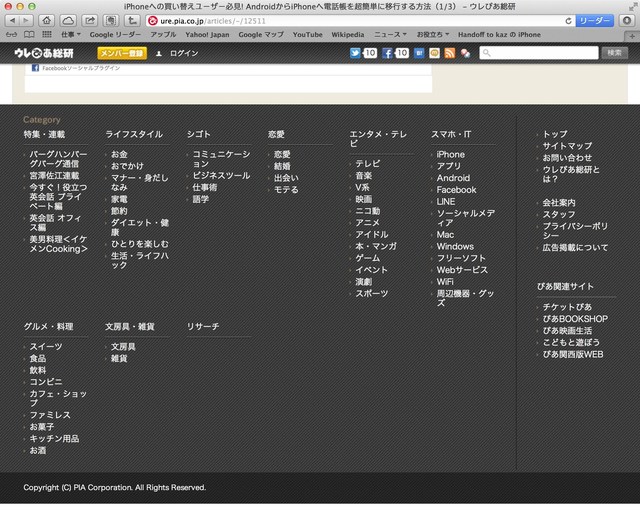The height and width of the screenshot is (532, 640).
Task: Open iCloud tabs cloud icon
Action: pyautogui.click(x=68, y=20)
